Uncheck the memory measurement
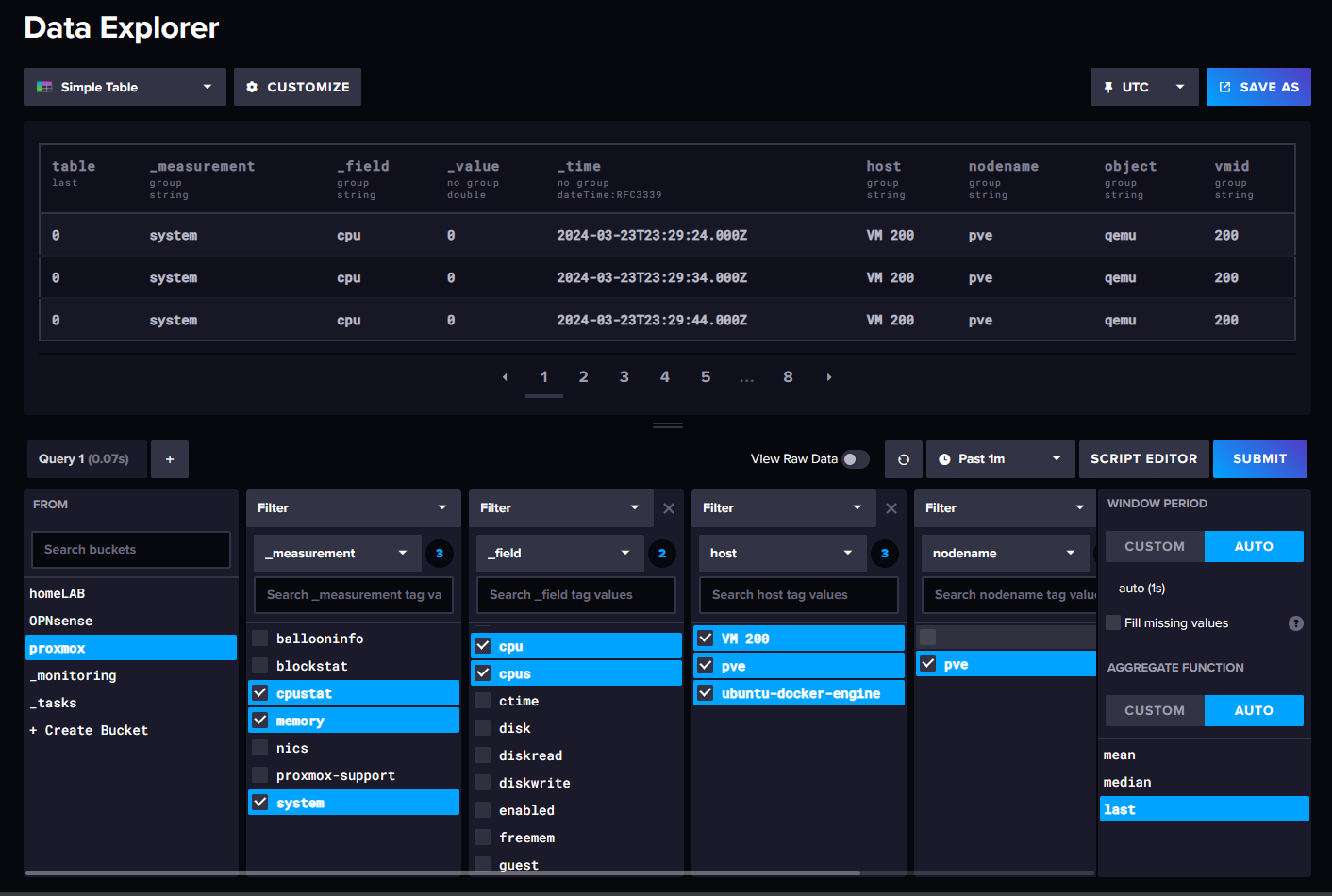Viewport: 1332px width, 896px height. (x=260, y=721)
